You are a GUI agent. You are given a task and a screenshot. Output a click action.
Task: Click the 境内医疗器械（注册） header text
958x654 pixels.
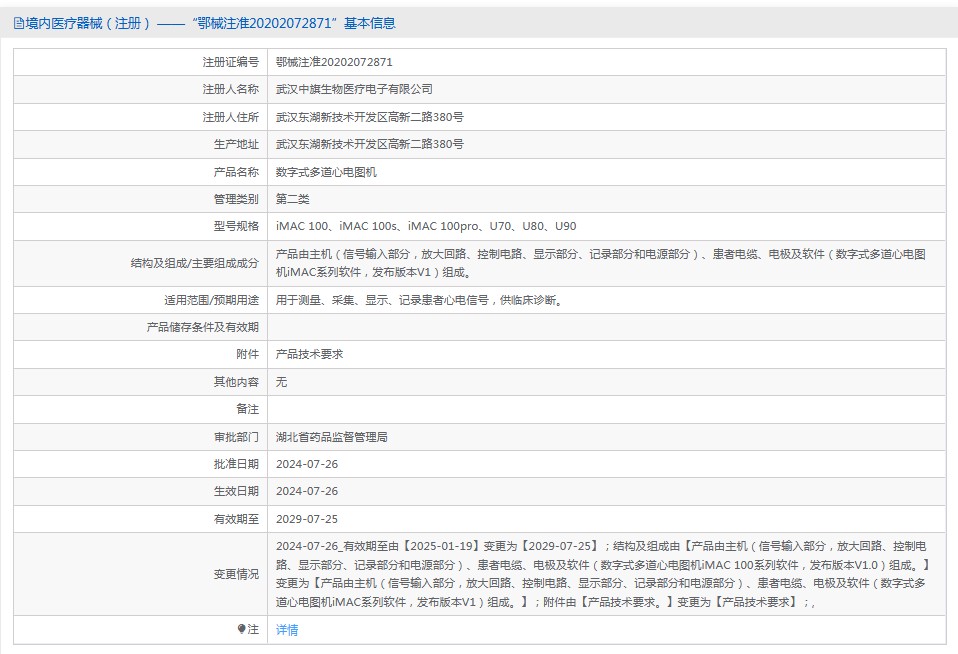pos(85,22)
